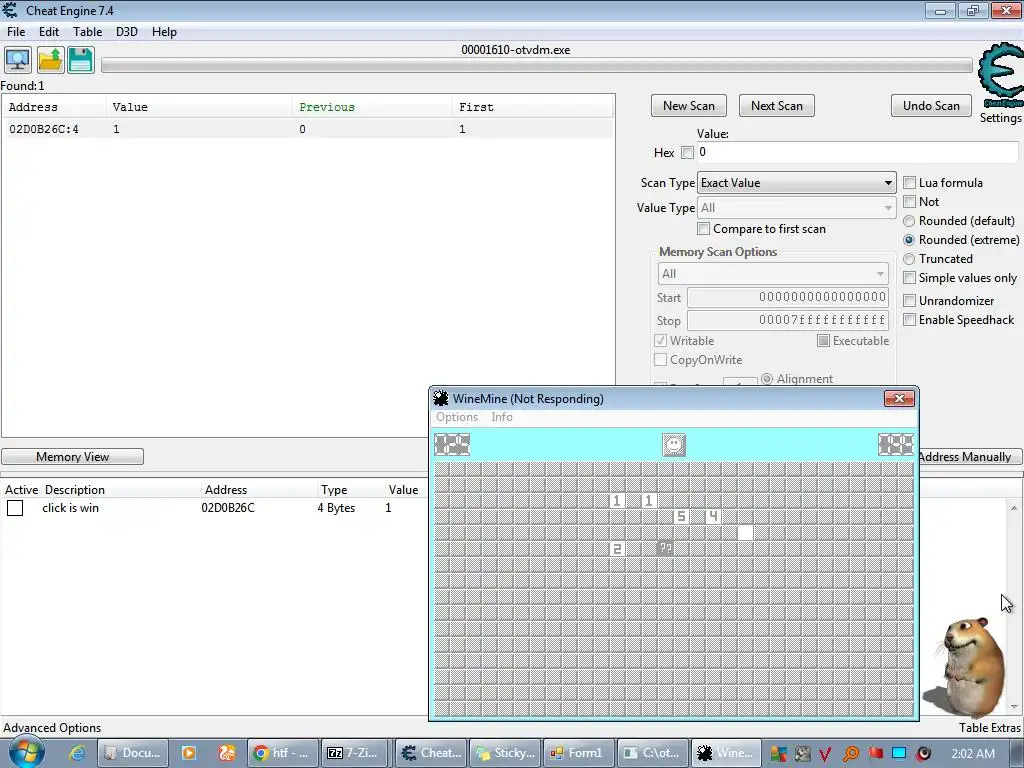Screen dimensions: 1024x768
Task: Open the process list computer icon
Action: [x=18, y=61]
